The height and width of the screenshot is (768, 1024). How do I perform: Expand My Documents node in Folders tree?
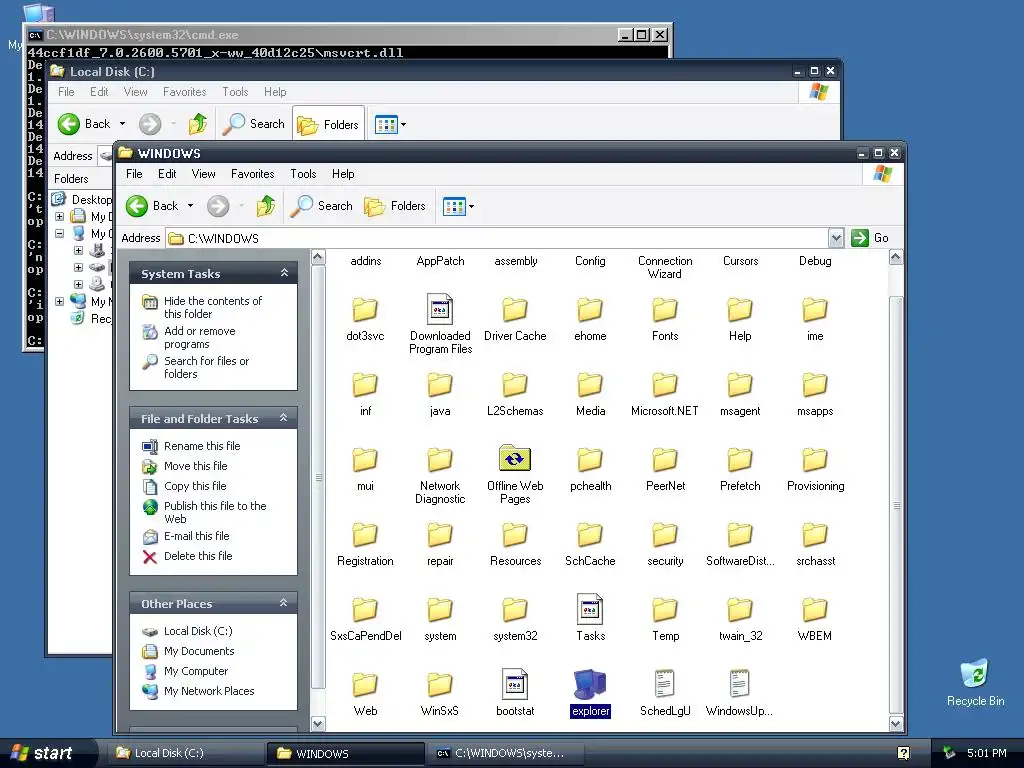tap(59, 216)
